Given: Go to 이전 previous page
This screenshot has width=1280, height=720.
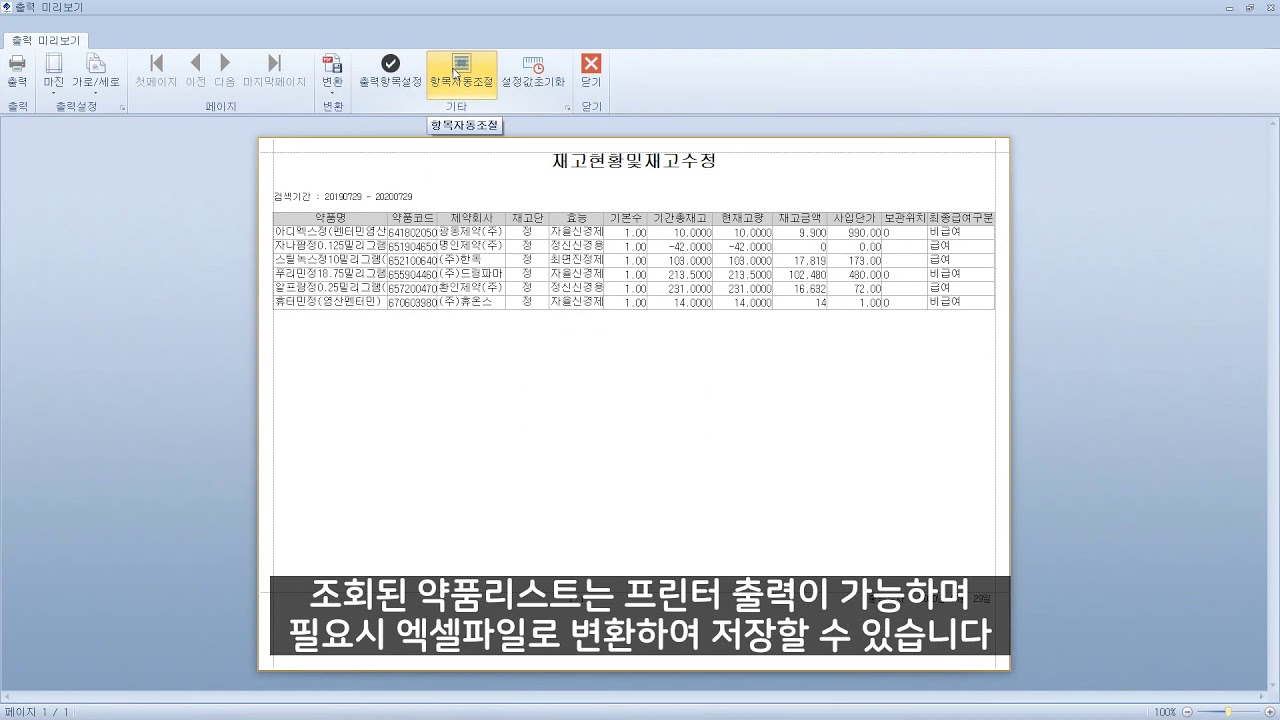Looking at the screenshot, I should tap(196, 71).
